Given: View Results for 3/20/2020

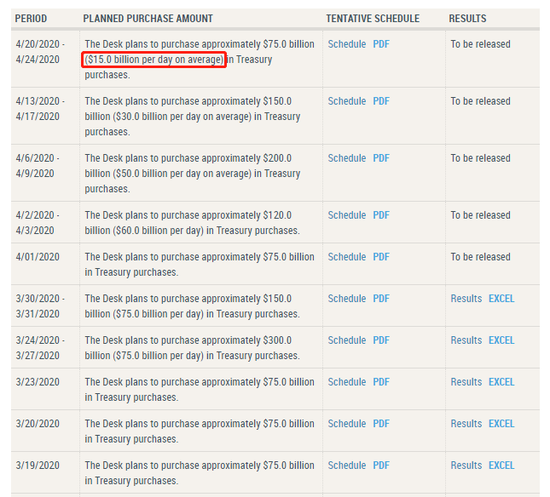Looking at the screenshot, I should pyautogui.click(x=466, y=424).
